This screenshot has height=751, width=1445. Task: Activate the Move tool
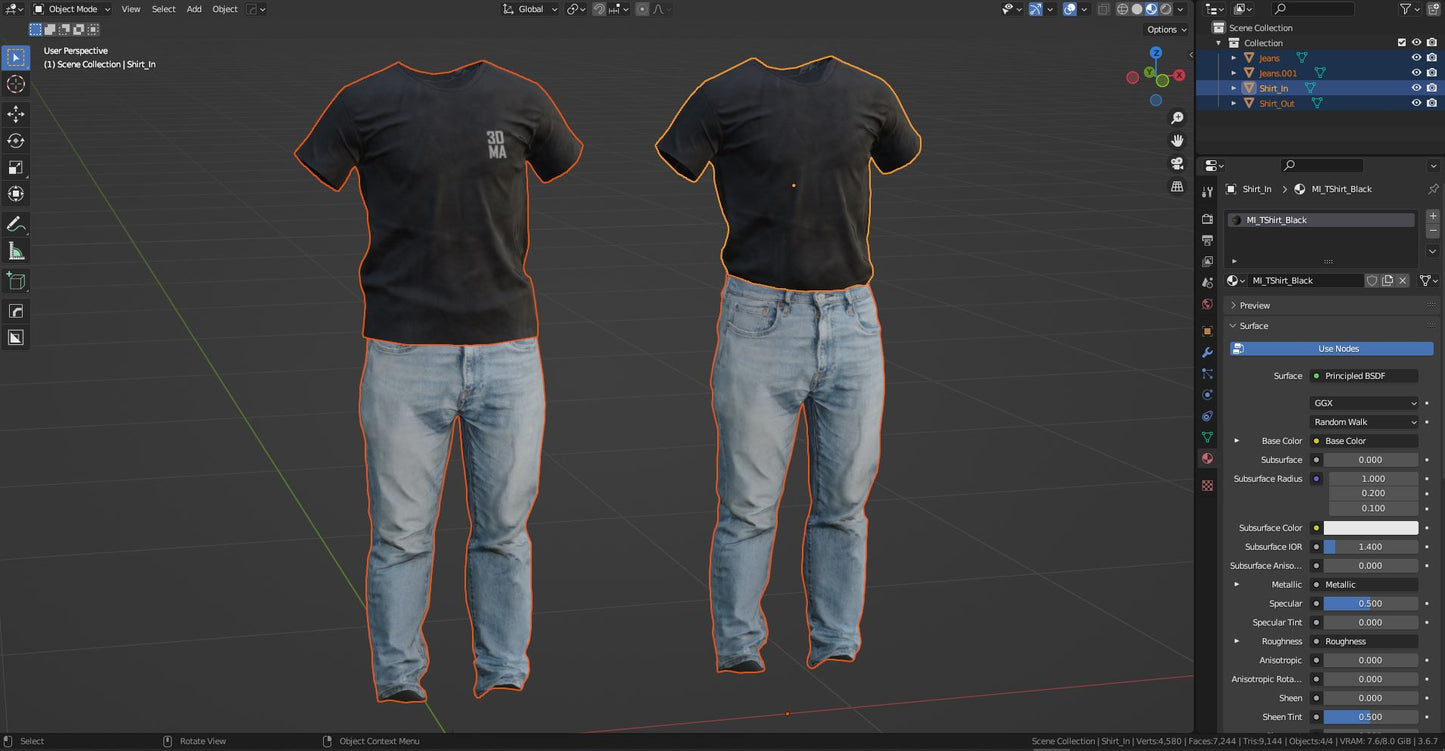[16, 115]
